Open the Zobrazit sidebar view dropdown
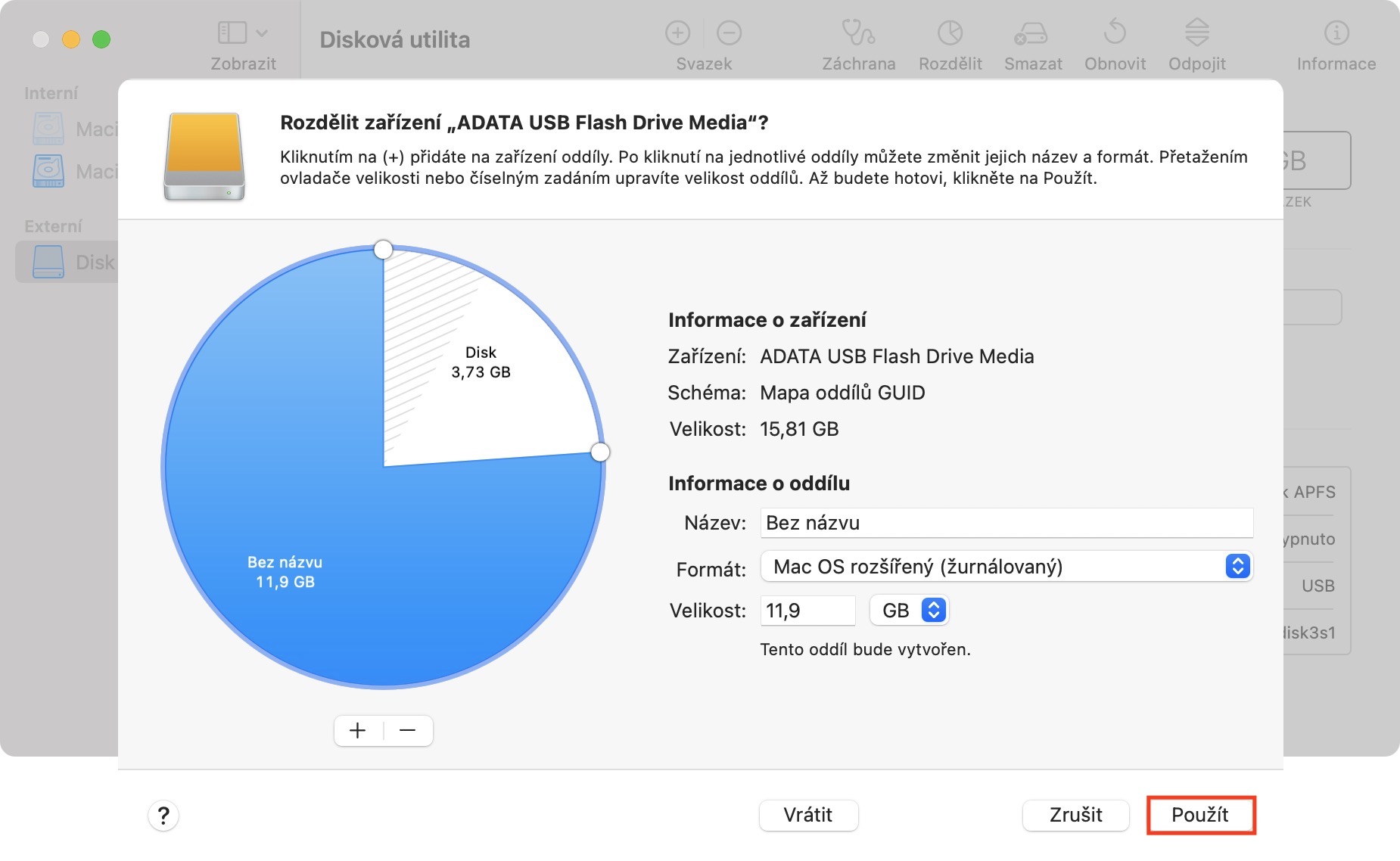 click(243, 33)
